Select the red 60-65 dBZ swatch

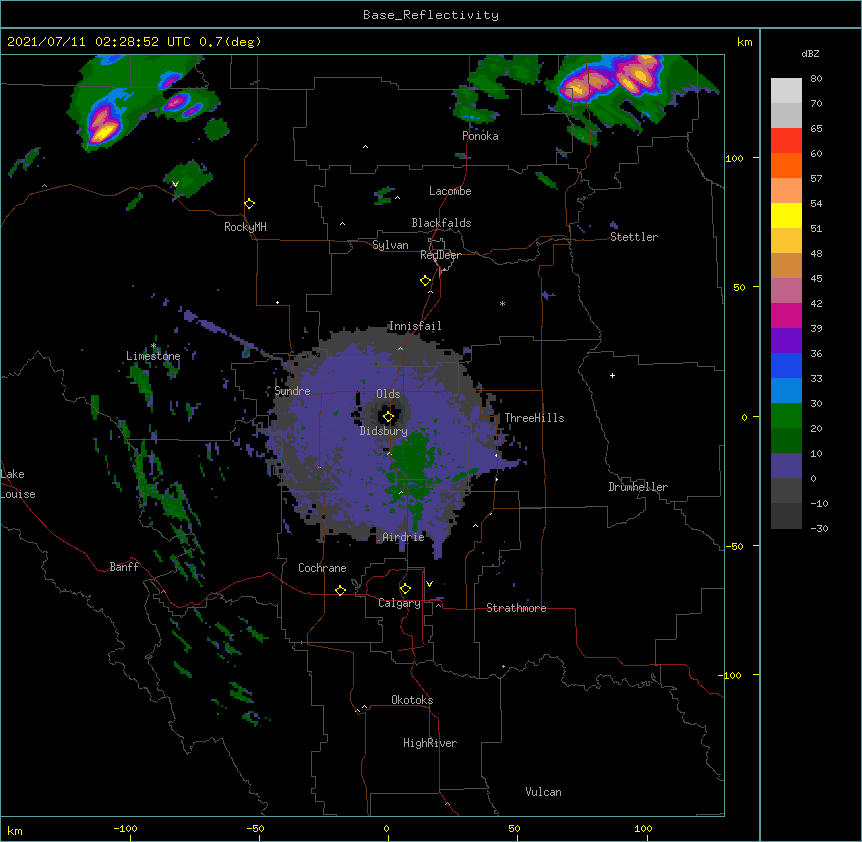[x=786, y=141]
